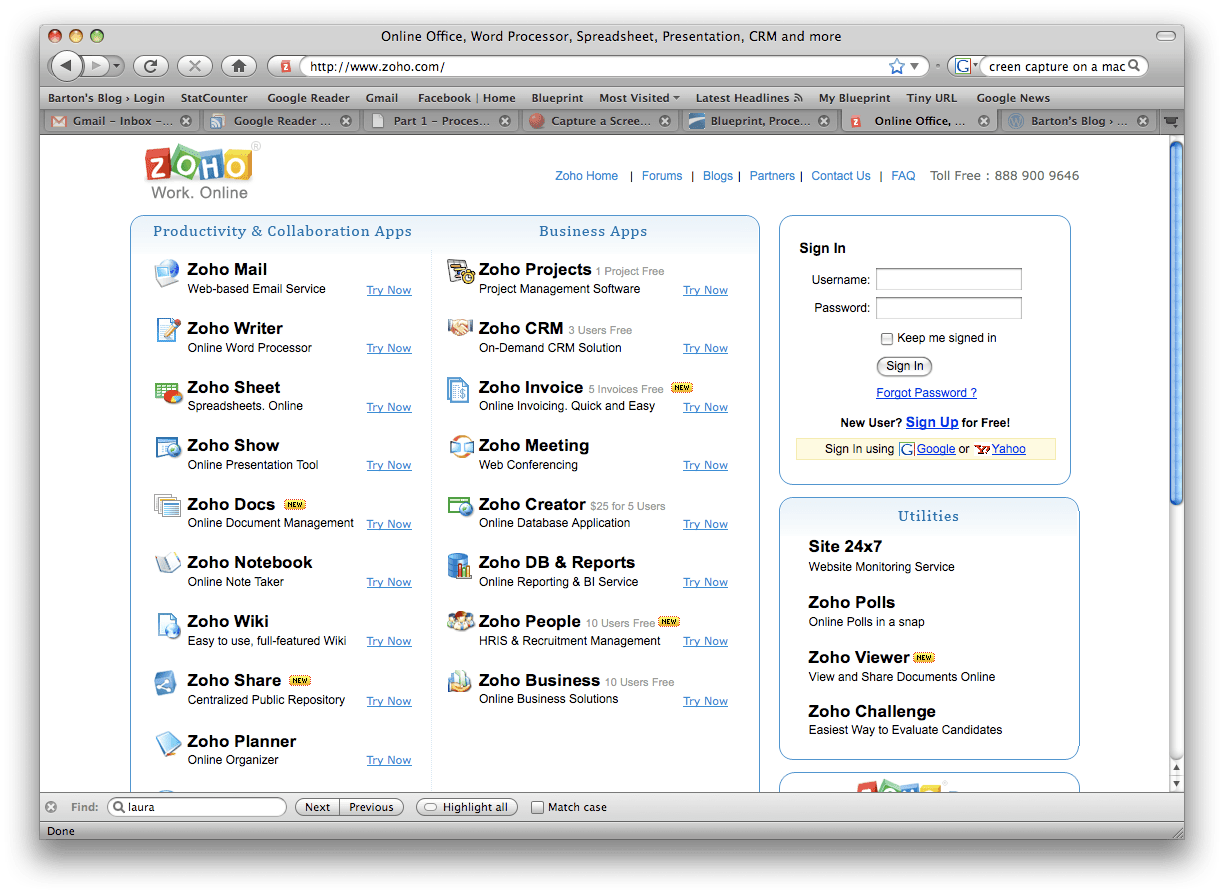This screenshot has width=1224, height=894.
Task: Switch to the Barton's Blog tab
Action: (x=1078, y=121)
